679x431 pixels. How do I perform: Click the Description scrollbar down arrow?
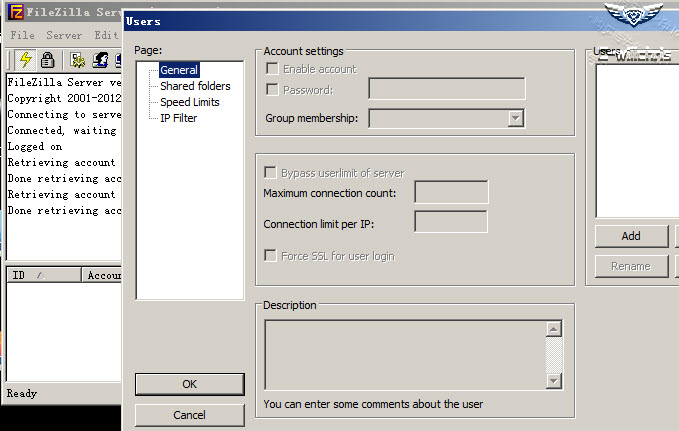coord(553,381)
